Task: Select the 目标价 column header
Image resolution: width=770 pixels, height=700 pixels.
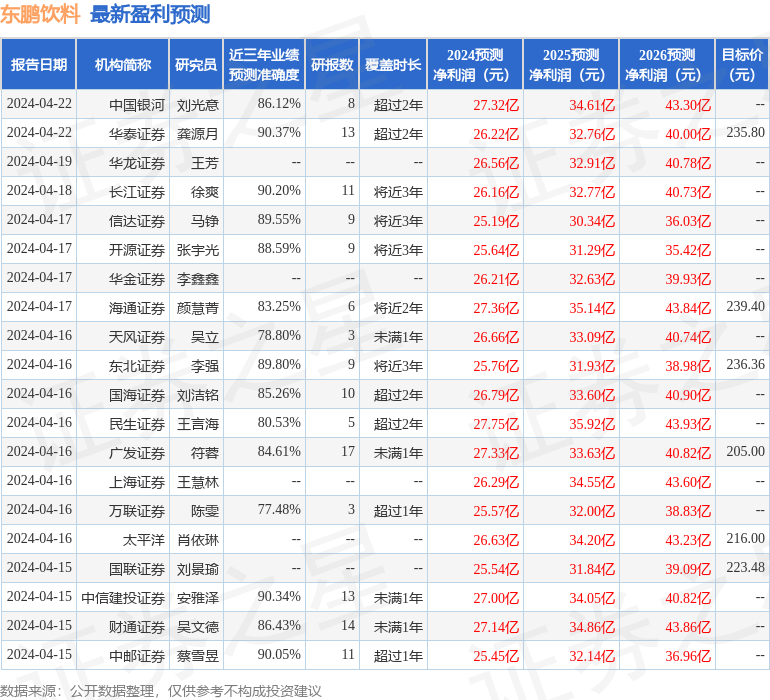Action: (x=742, y=64)
